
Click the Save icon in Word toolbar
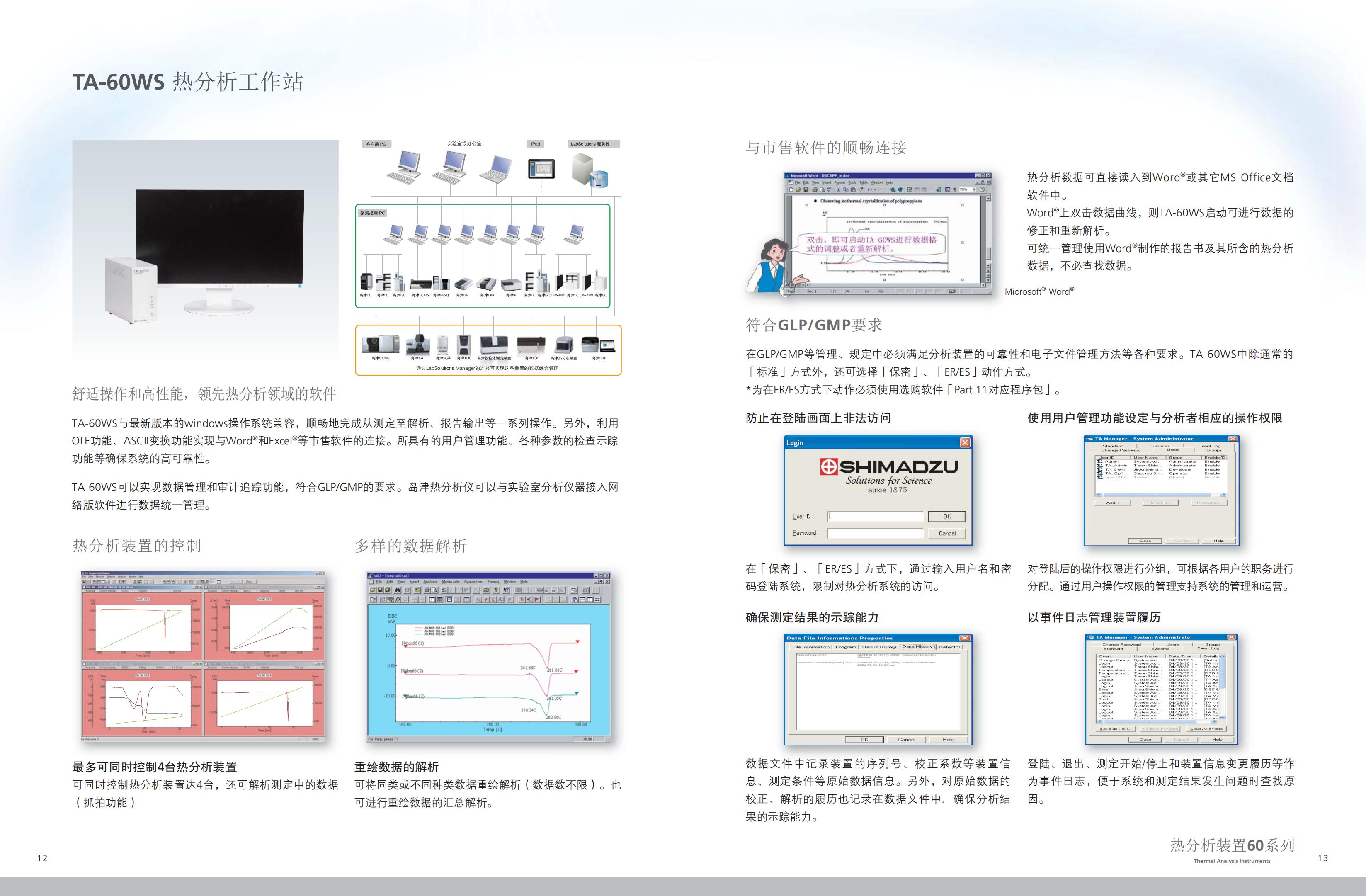coord(806,190)
